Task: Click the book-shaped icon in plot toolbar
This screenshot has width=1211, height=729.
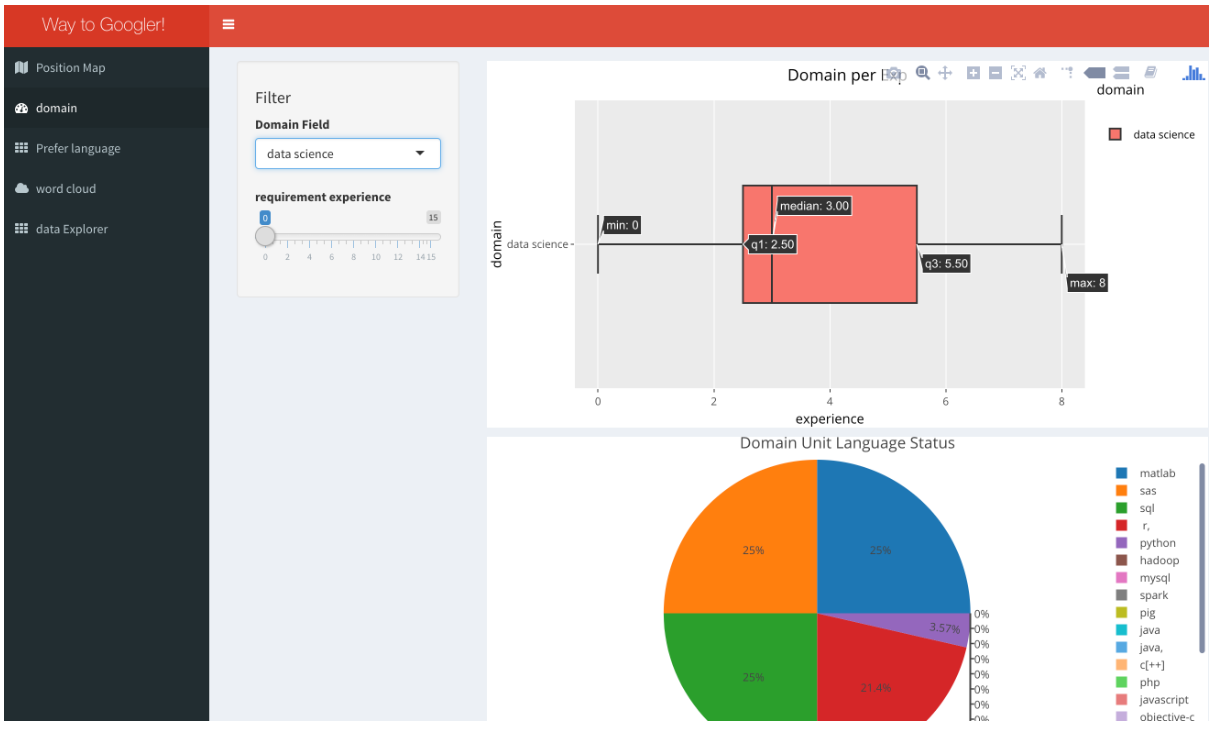Action: pyautogui.click(x=1151, y=73)
